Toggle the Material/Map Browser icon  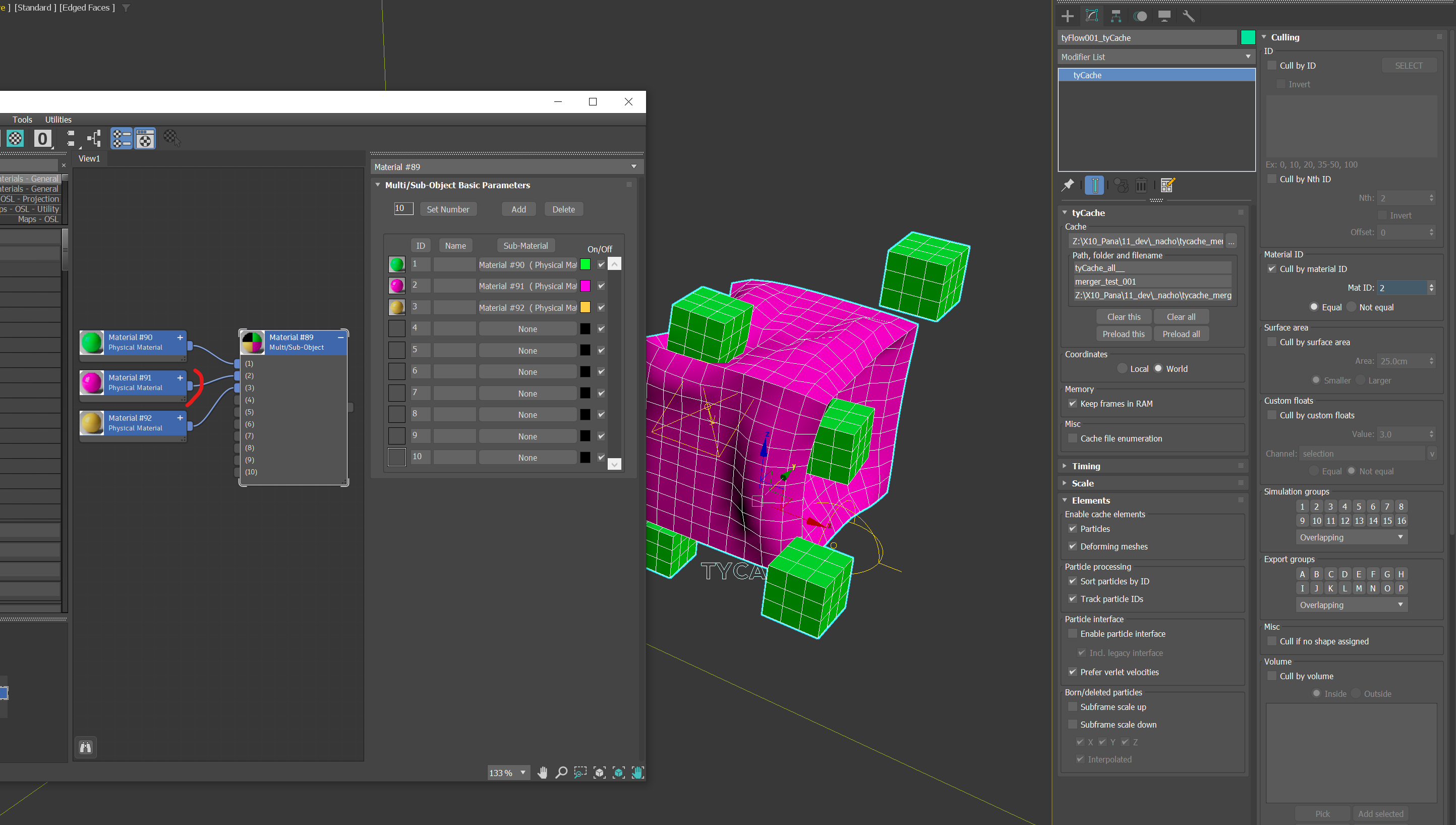click(121, 138)
